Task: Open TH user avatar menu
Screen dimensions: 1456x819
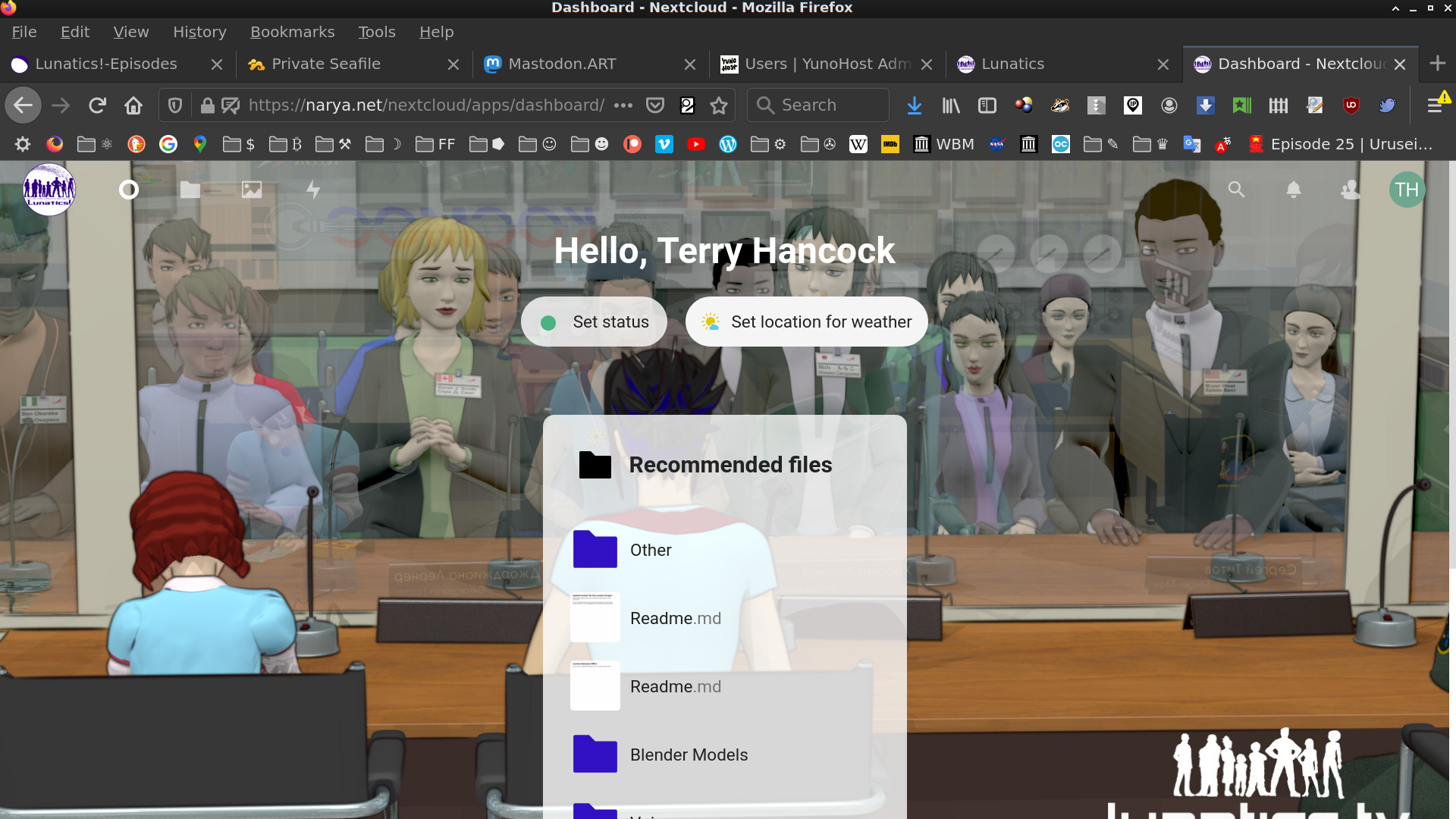Action: [x=1407, y=190]
